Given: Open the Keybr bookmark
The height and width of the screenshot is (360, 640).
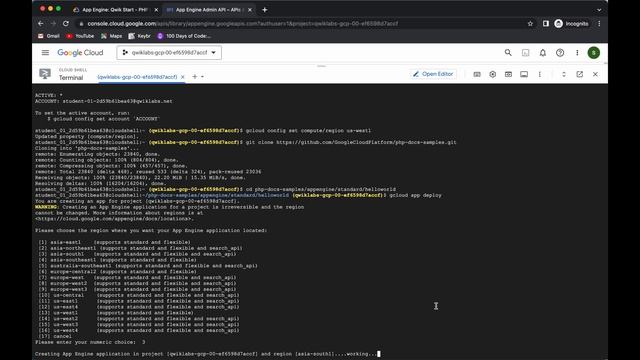Looking at the screenshot, I should 140,36.
